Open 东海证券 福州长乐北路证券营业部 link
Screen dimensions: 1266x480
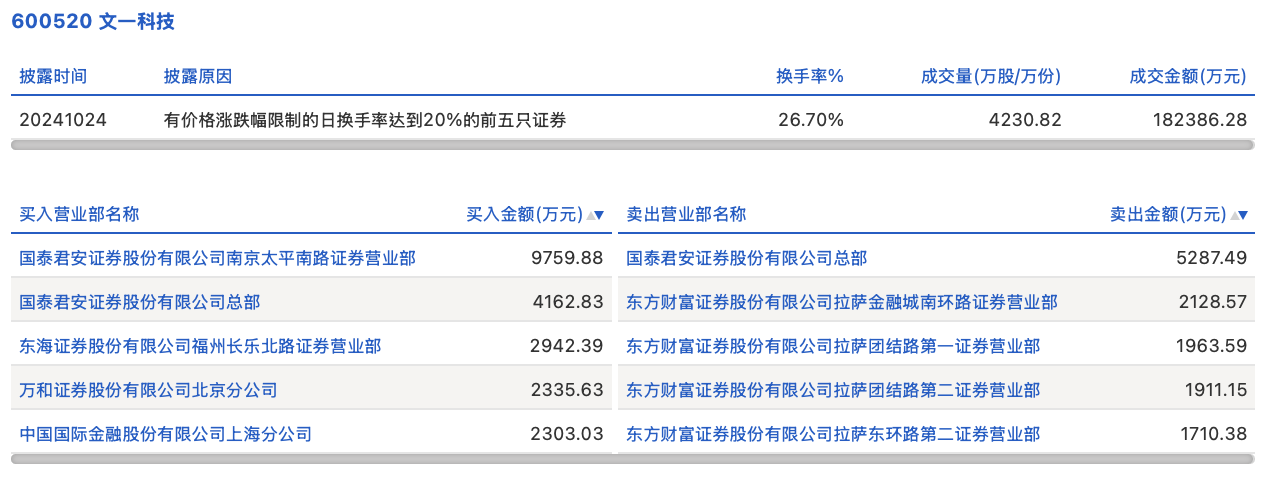[200, 346]
